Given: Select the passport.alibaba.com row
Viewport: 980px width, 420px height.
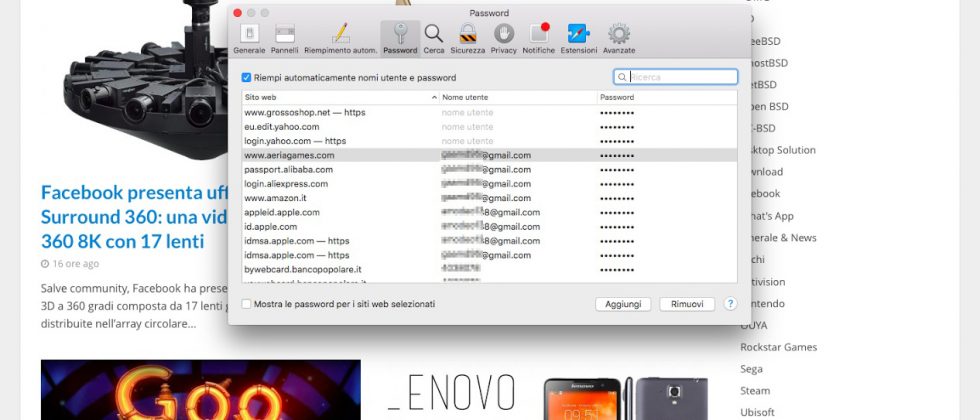Looking at the screenshot, I should coord(489,169).
